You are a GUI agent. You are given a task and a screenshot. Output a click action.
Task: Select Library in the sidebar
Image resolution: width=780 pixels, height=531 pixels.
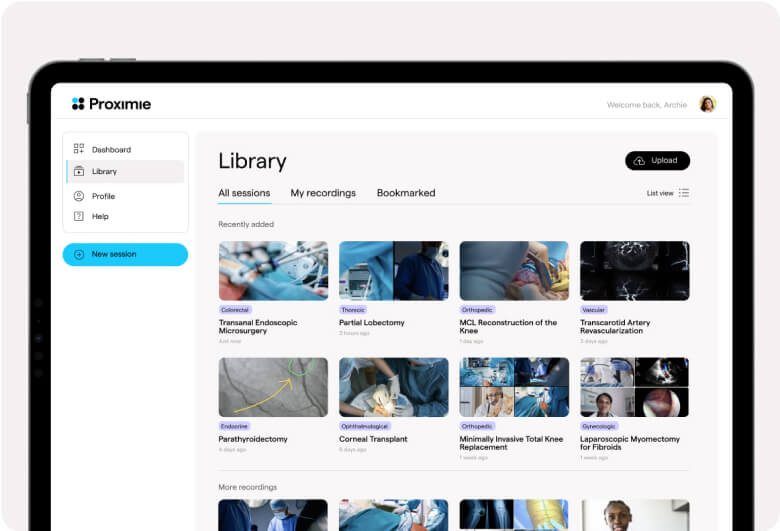point(125,171)
